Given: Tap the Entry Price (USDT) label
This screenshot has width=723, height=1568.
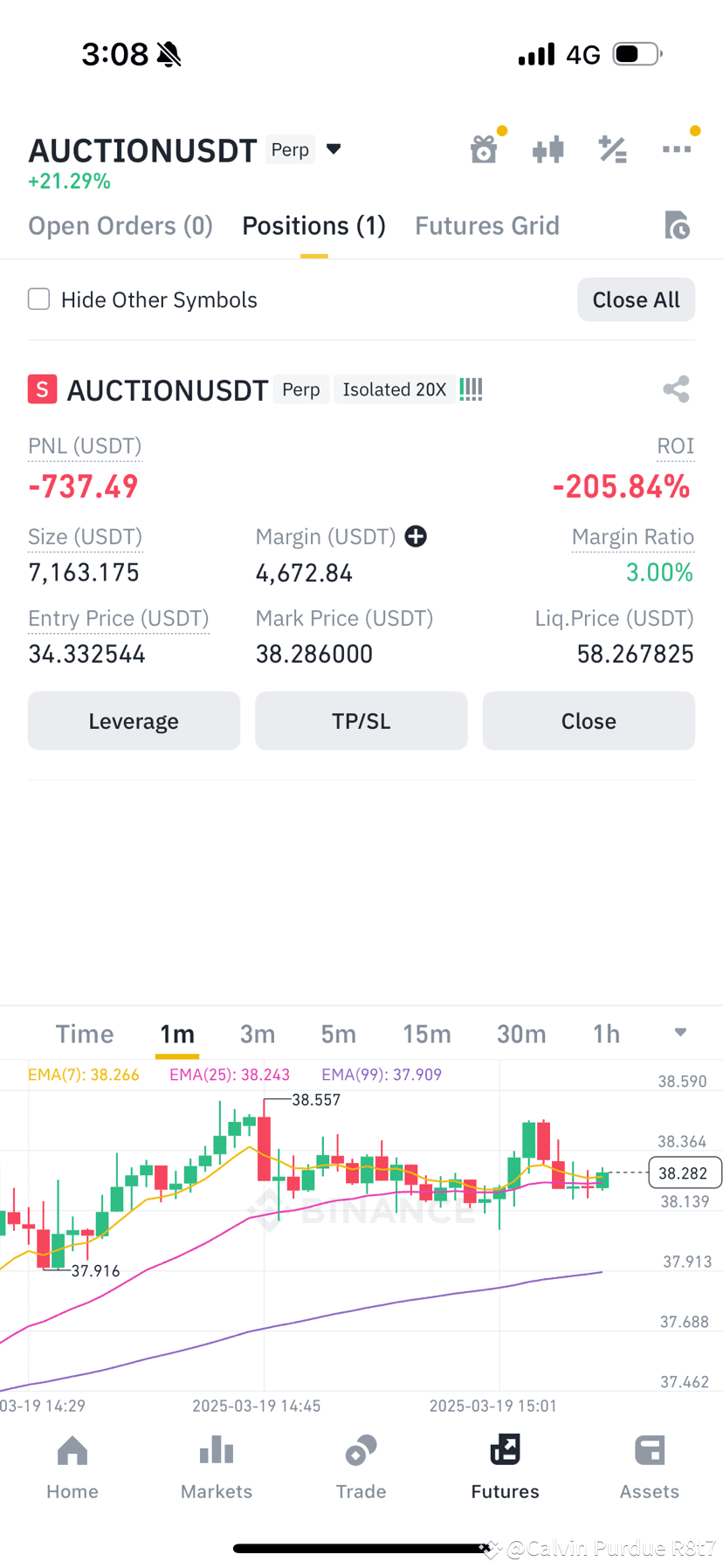Looking at the screenshot, I should [x=119, y=618].
